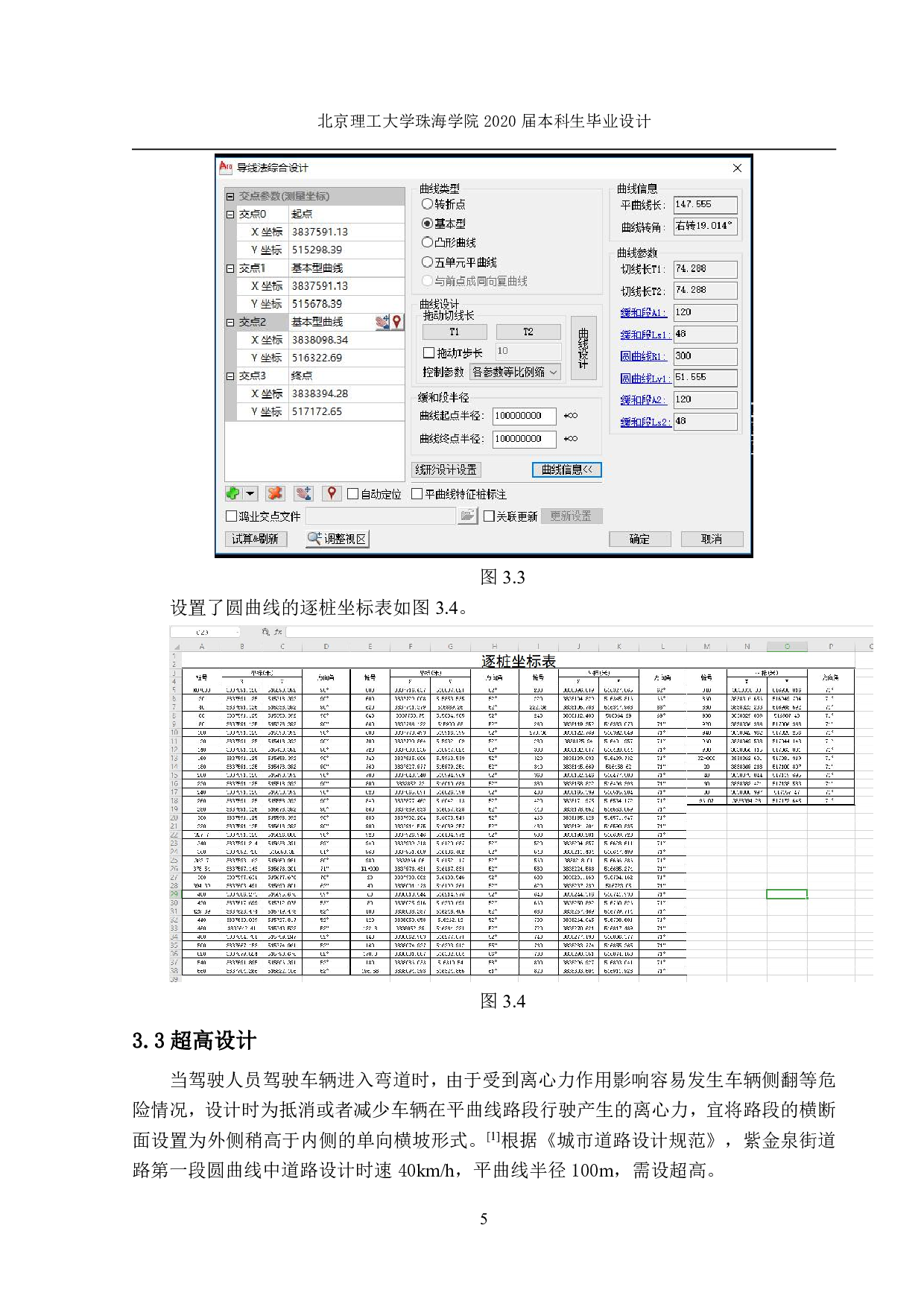Click the 曲线起点半径 input field
This screenshot has height=1307, width=924.
(524, 416)
